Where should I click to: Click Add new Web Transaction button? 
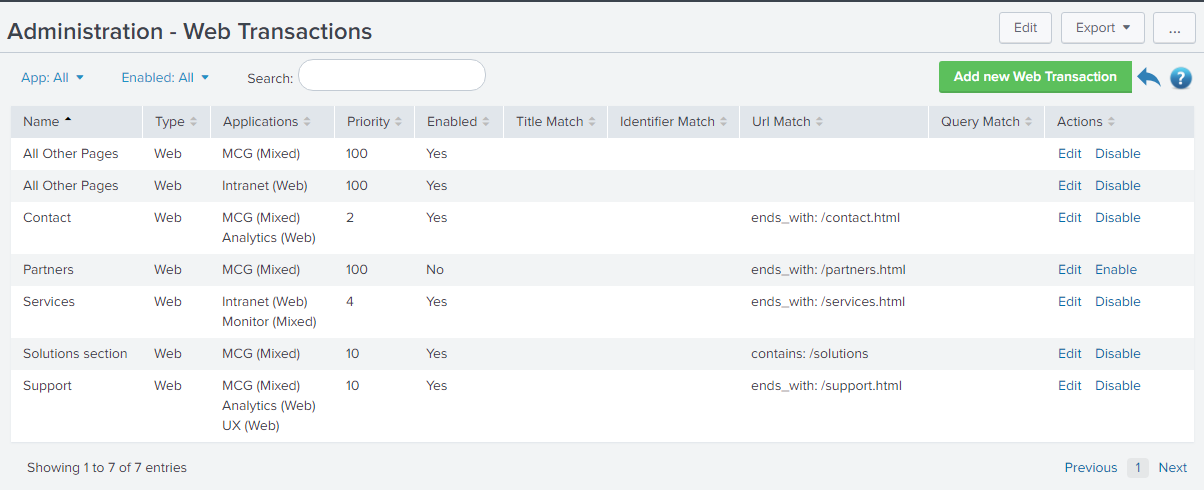click(1035, 77)
